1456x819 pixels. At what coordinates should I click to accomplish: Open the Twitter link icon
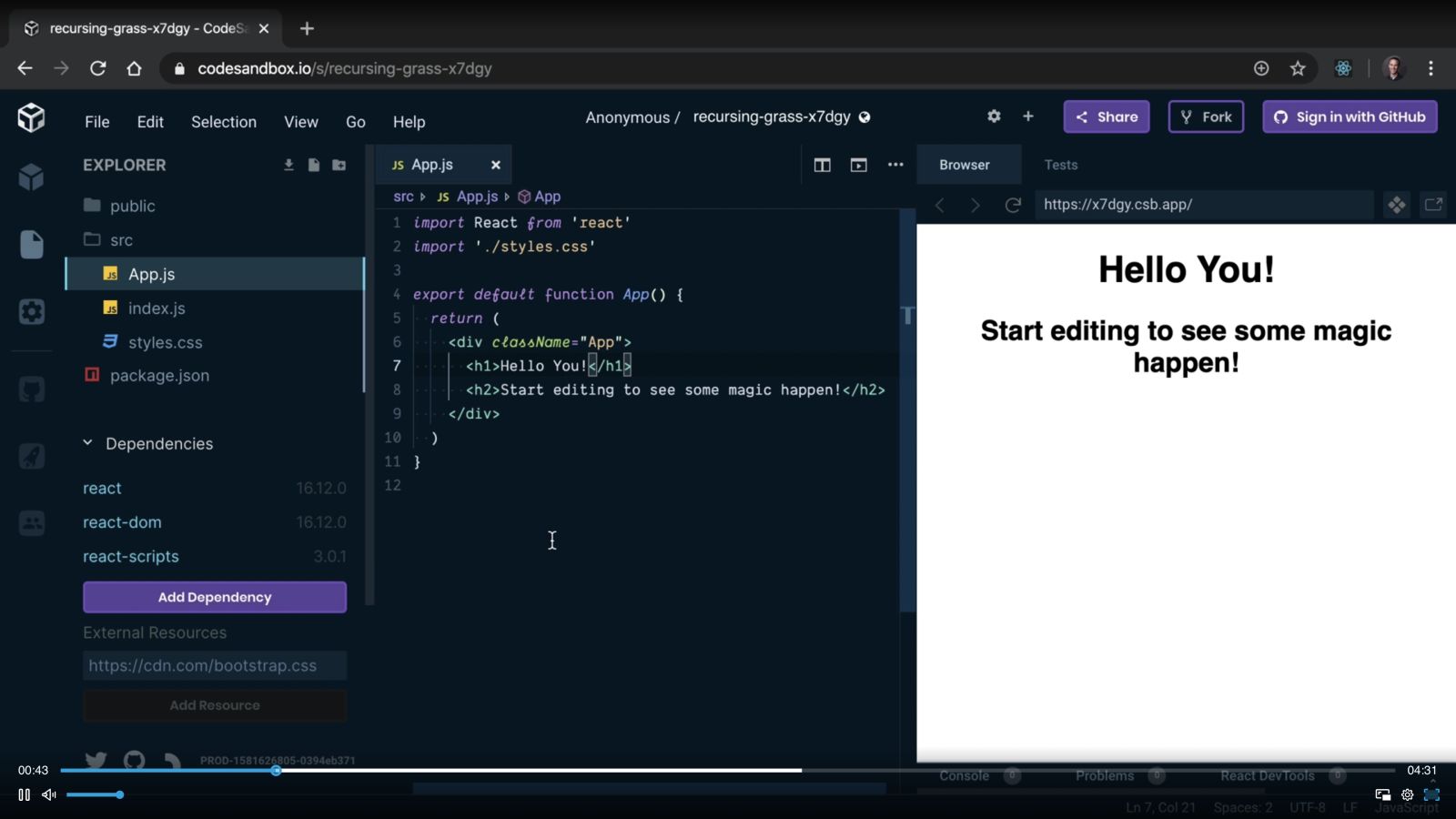[96, 760]
